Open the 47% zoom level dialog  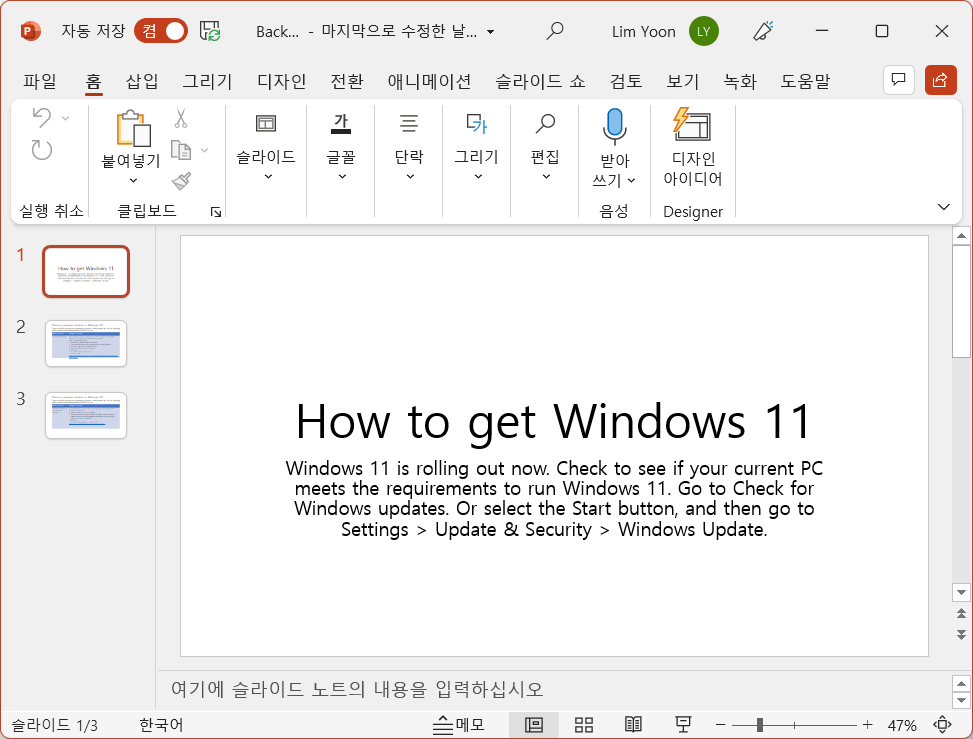tap(902, 725)
